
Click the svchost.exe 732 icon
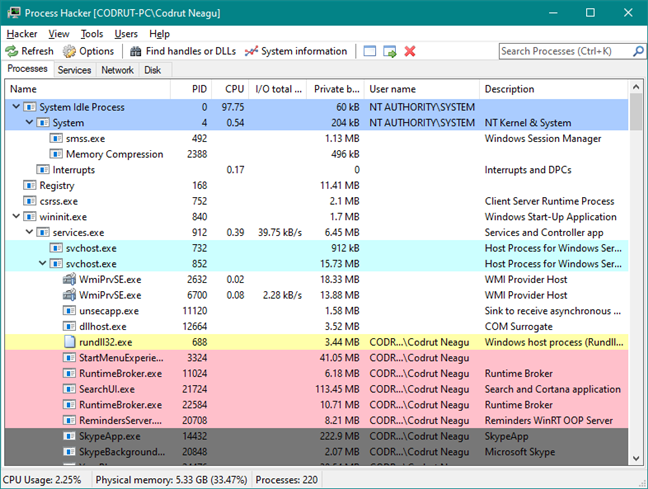(56, 248)
